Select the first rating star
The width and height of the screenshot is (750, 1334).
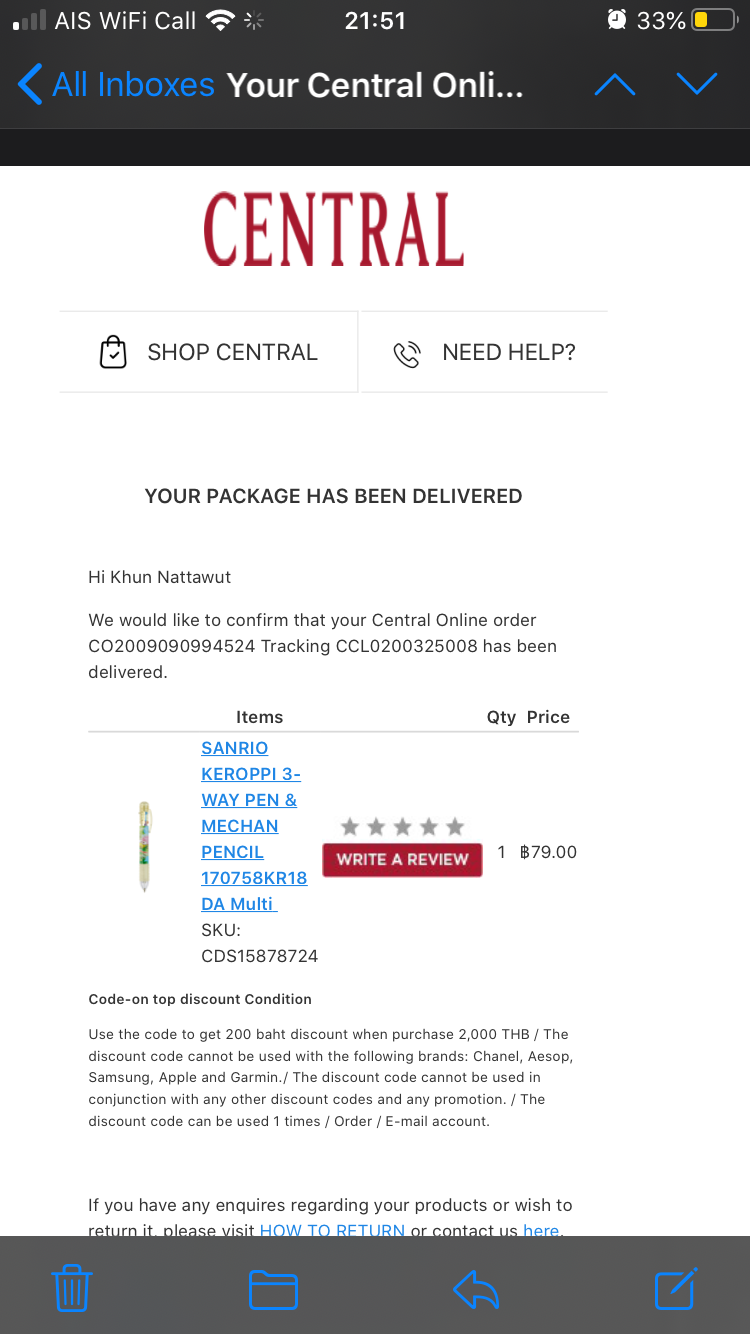[349, 826]
